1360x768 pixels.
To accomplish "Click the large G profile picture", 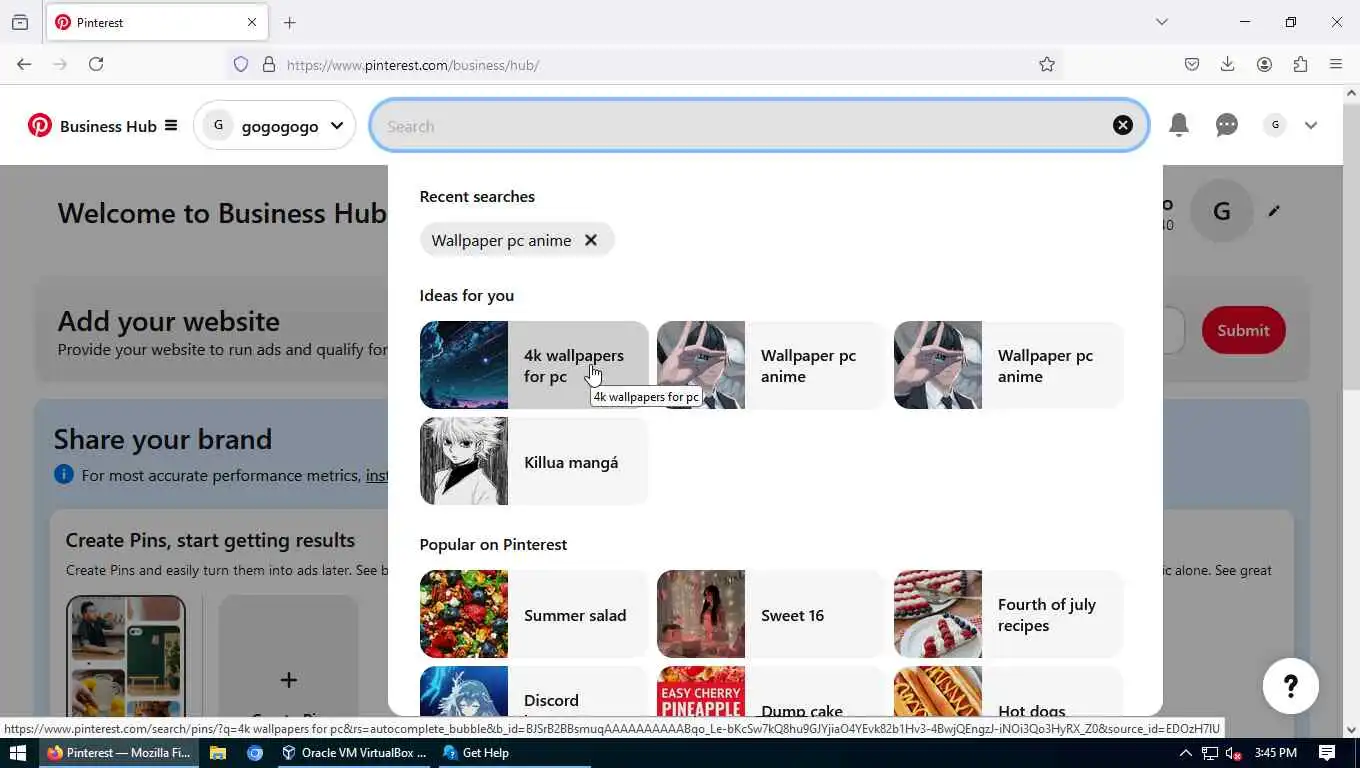I will [x=1221, y=211].
